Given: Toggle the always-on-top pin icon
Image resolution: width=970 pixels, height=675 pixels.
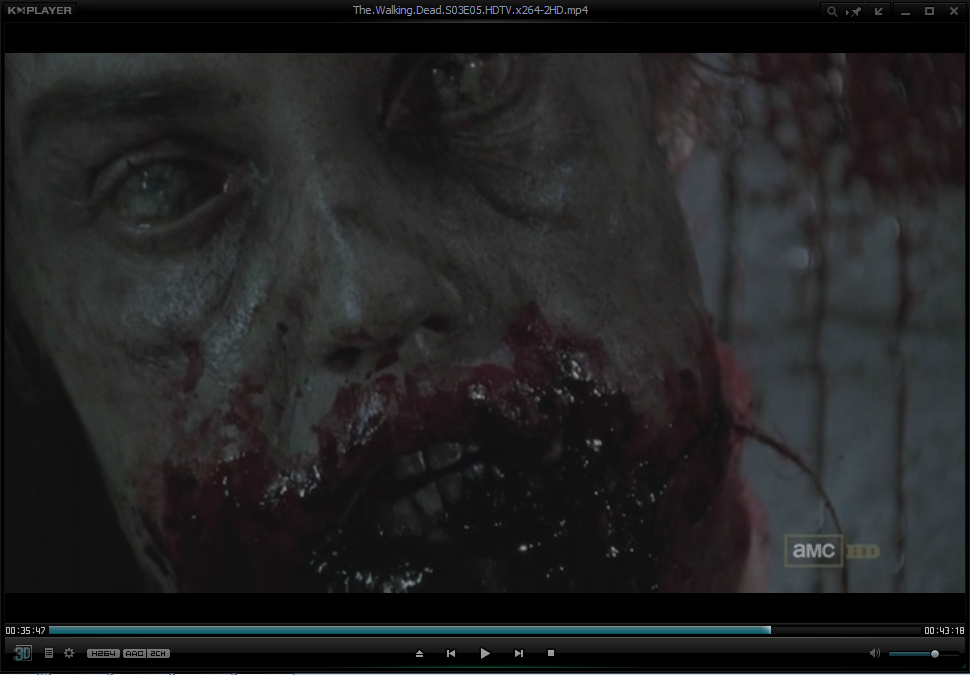Looking at the screenshot, I should click(x=855, y=11).
